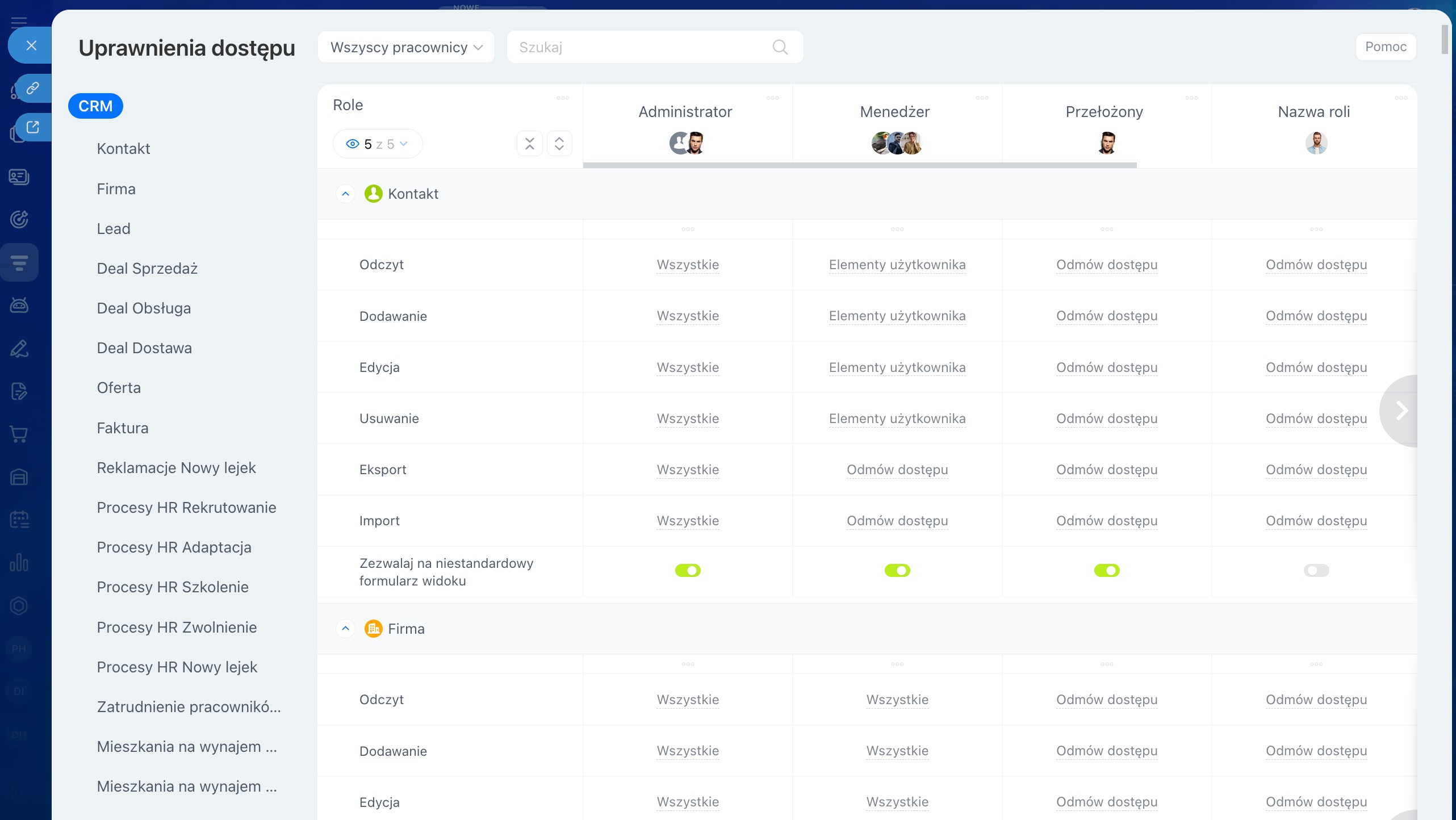Open the bar chart analytics sidebar icon
The height and width of the screenshot is (820, 1456).
tap(19, 563)
